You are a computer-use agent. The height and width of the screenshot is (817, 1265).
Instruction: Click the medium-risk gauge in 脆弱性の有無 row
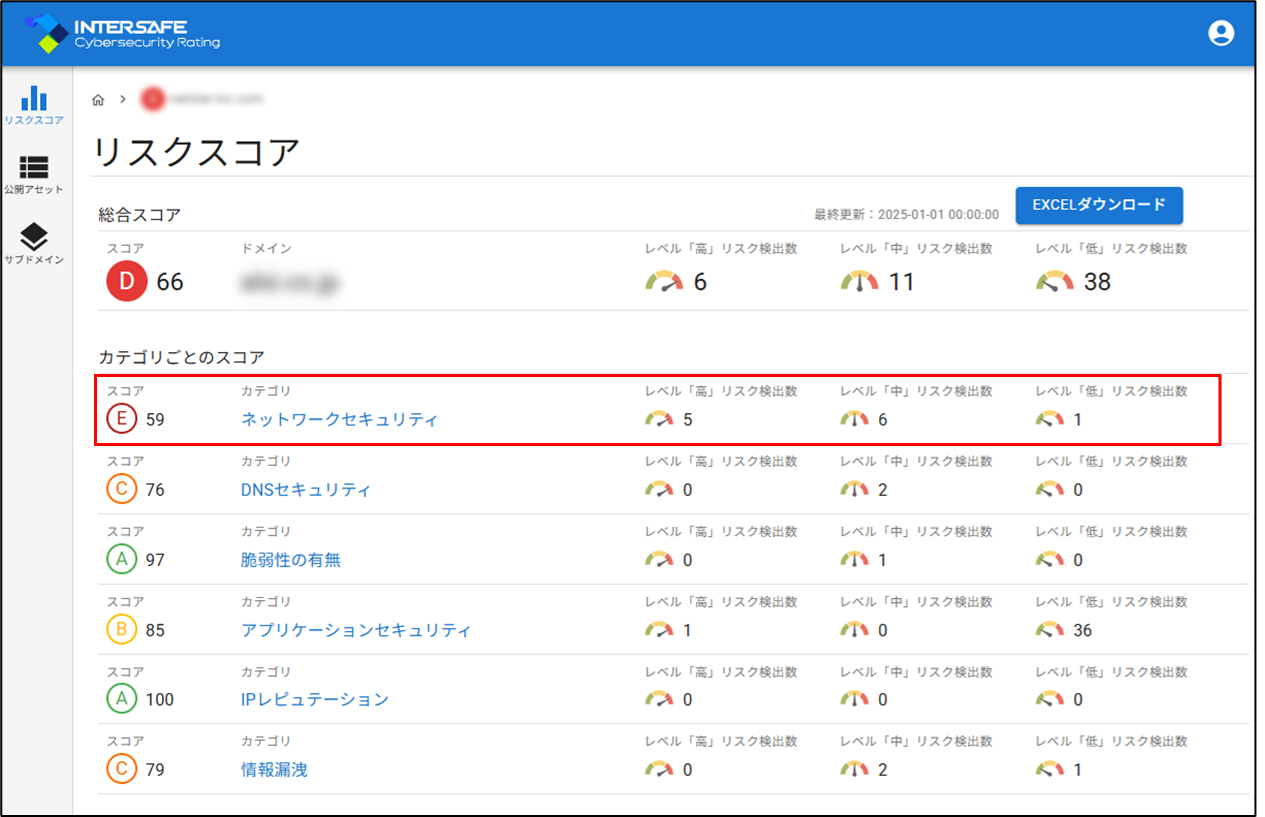[855, 560]
